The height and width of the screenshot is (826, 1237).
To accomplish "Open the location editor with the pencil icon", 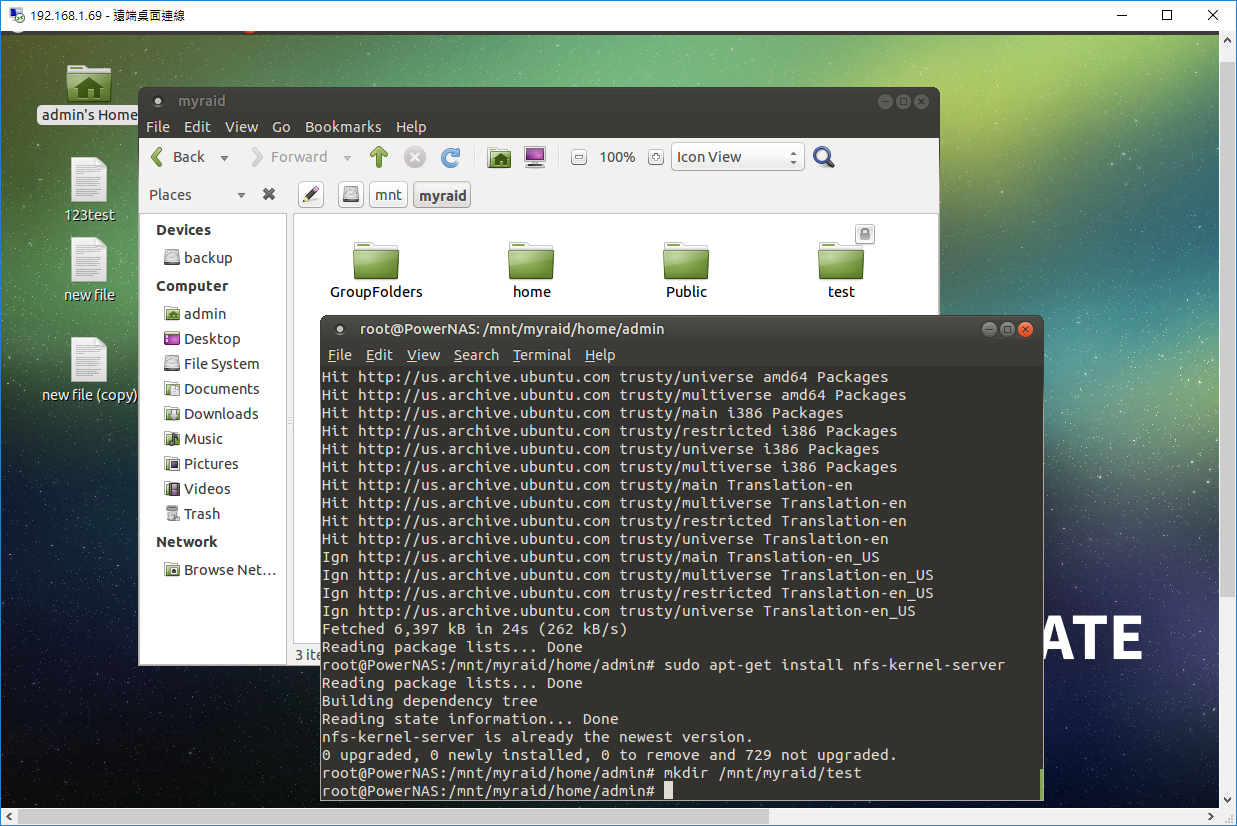I will point(310,194).
